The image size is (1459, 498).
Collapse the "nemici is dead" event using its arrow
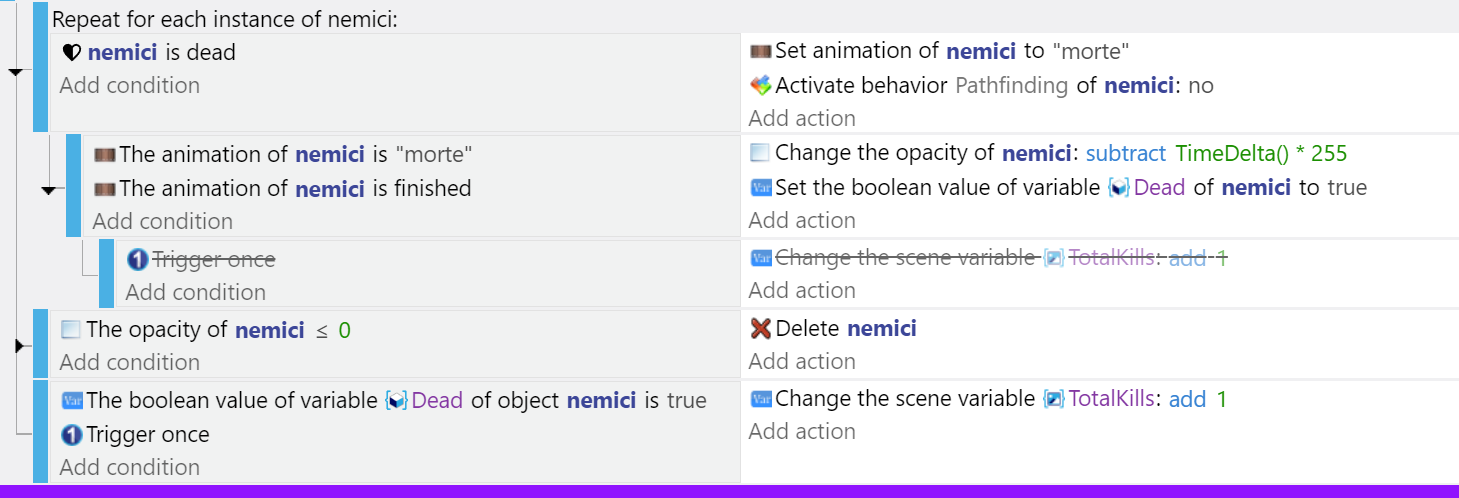pos(15,73)
